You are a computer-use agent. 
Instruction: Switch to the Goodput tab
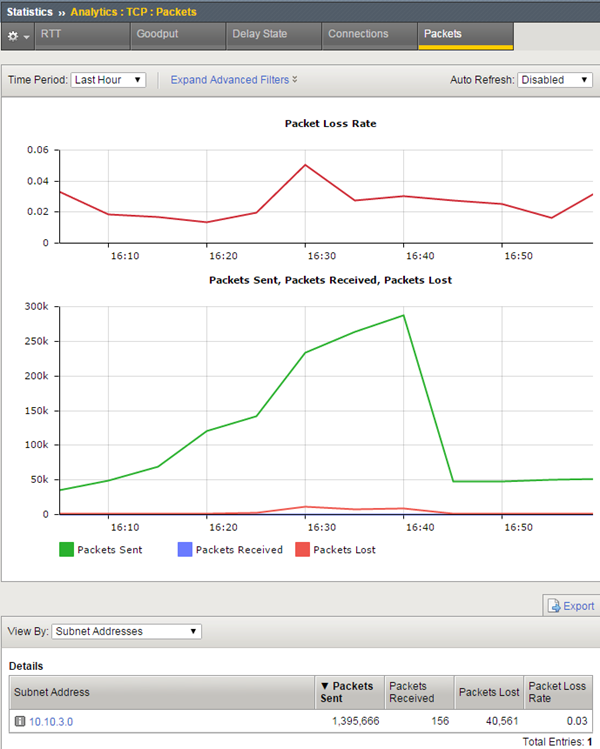157,34
